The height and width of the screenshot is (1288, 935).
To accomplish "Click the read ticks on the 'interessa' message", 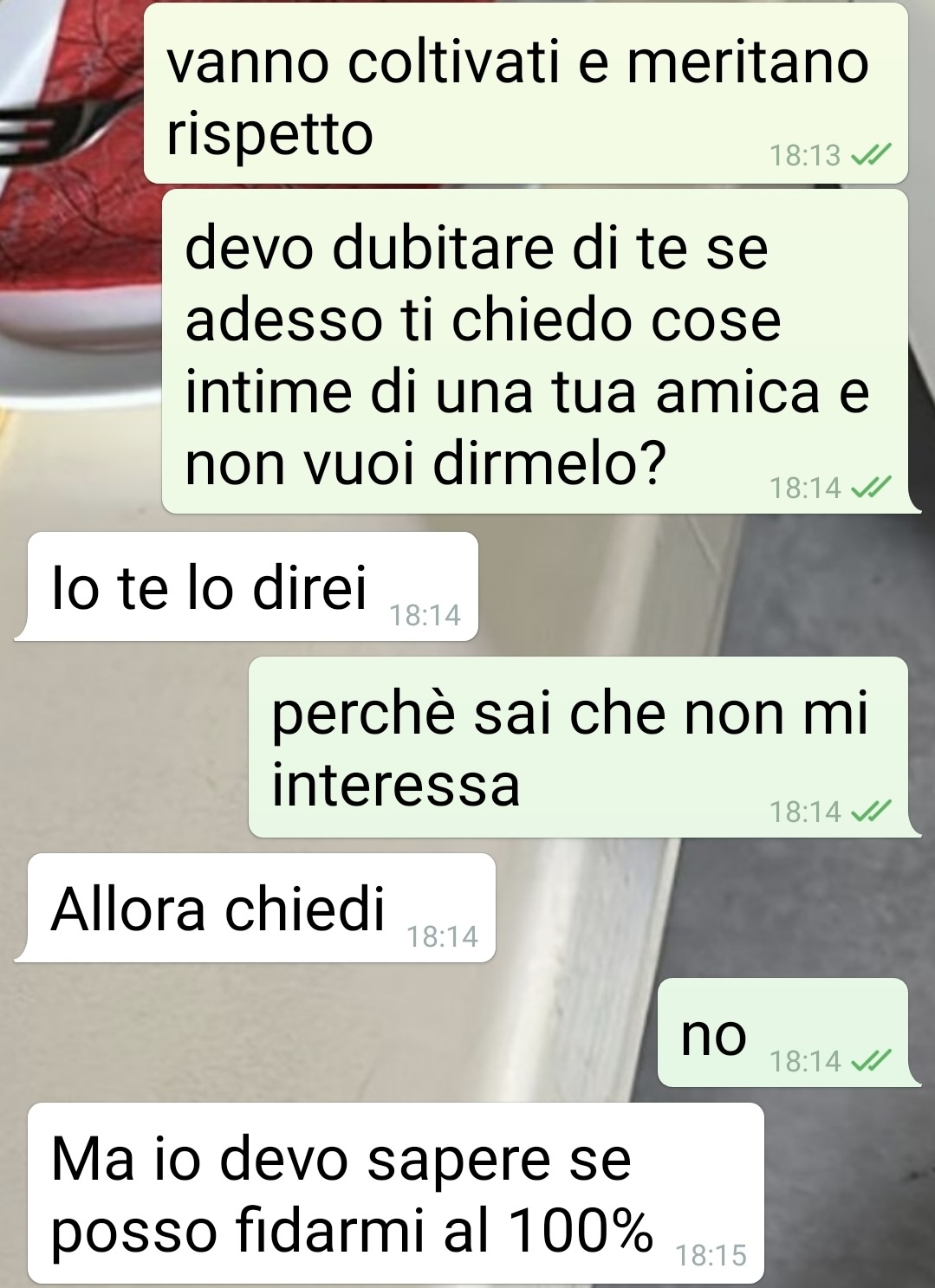I will point(870,812).
